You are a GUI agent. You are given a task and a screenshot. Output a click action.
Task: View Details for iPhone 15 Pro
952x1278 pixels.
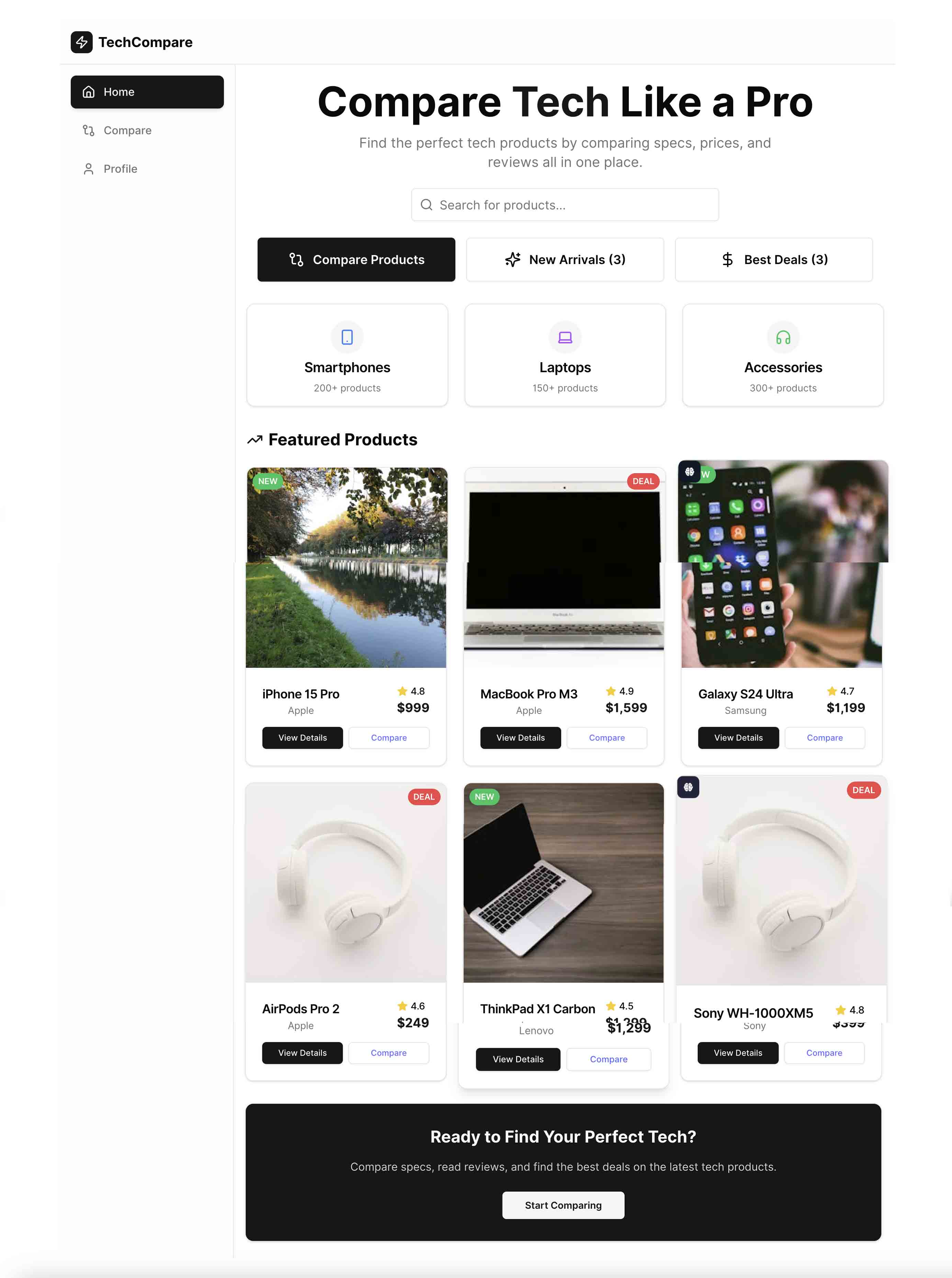pos(303,738)
